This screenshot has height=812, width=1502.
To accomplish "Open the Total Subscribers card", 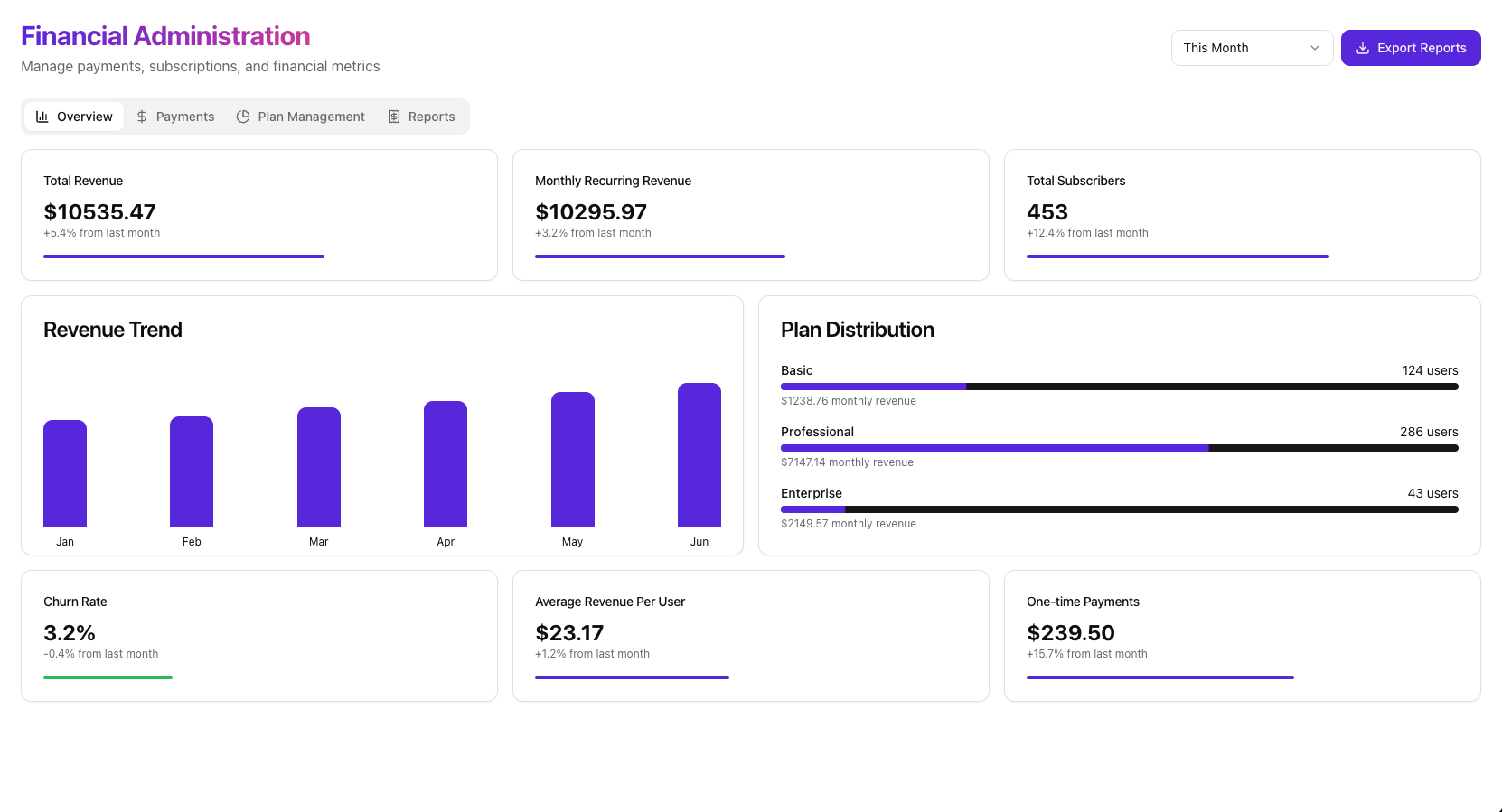I will click(1242, 215).
